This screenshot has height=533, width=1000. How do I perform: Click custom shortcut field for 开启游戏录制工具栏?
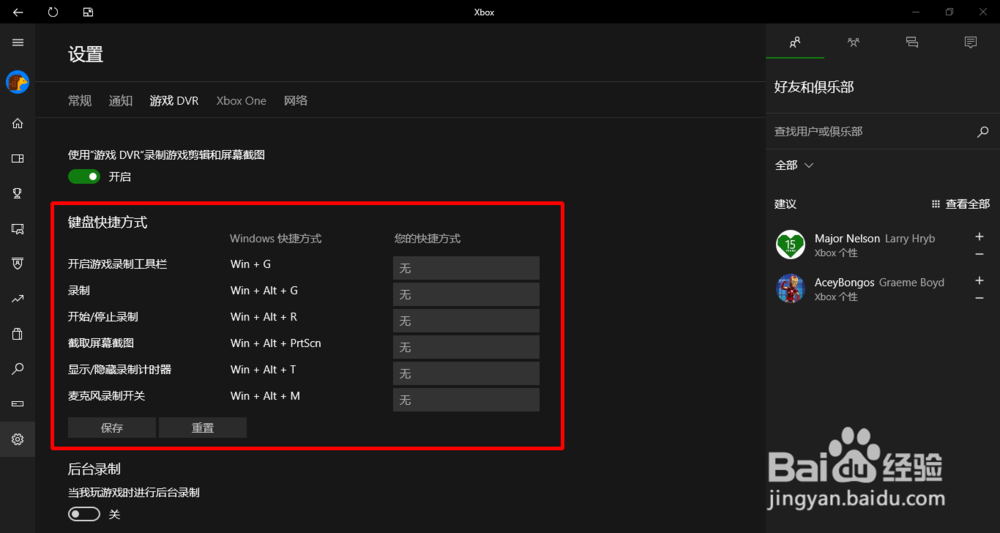coord(466,268)
